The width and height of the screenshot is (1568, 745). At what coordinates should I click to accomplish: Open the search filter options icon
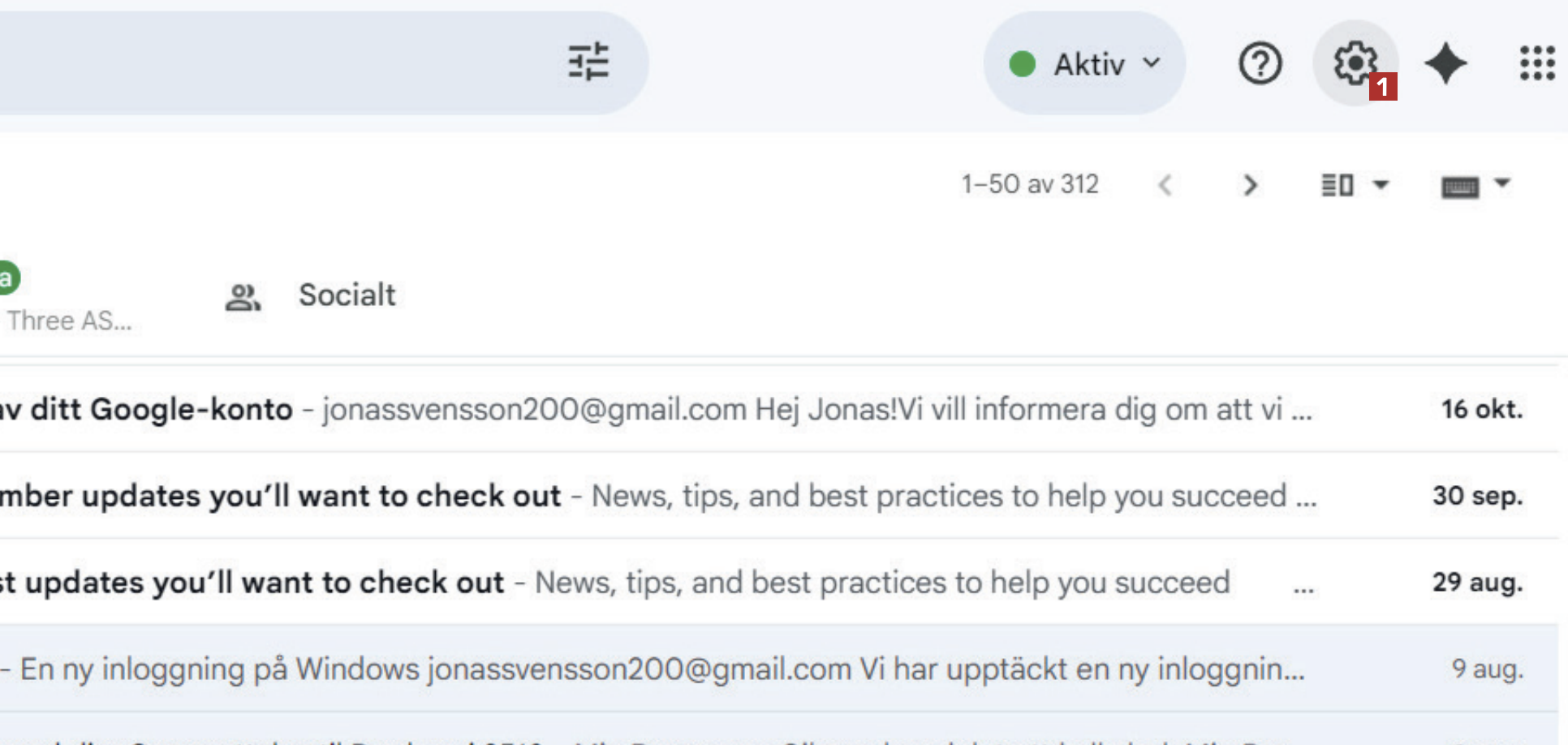pyautogui.click(x=588, y=62)
